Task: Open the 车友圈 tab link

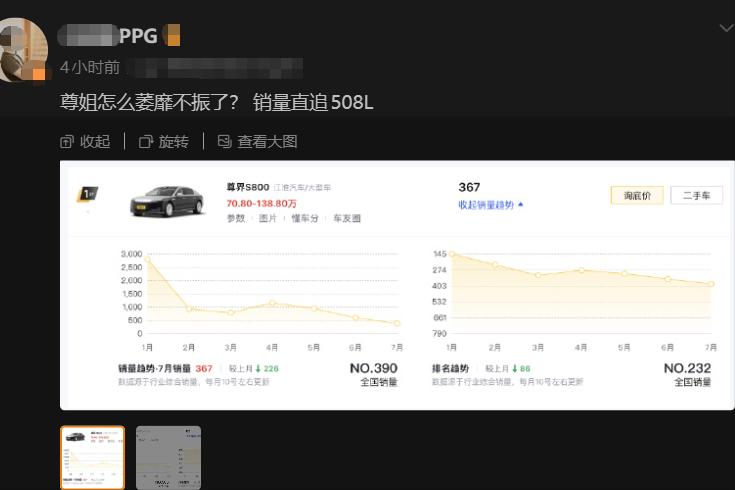Action: (347, 218)
